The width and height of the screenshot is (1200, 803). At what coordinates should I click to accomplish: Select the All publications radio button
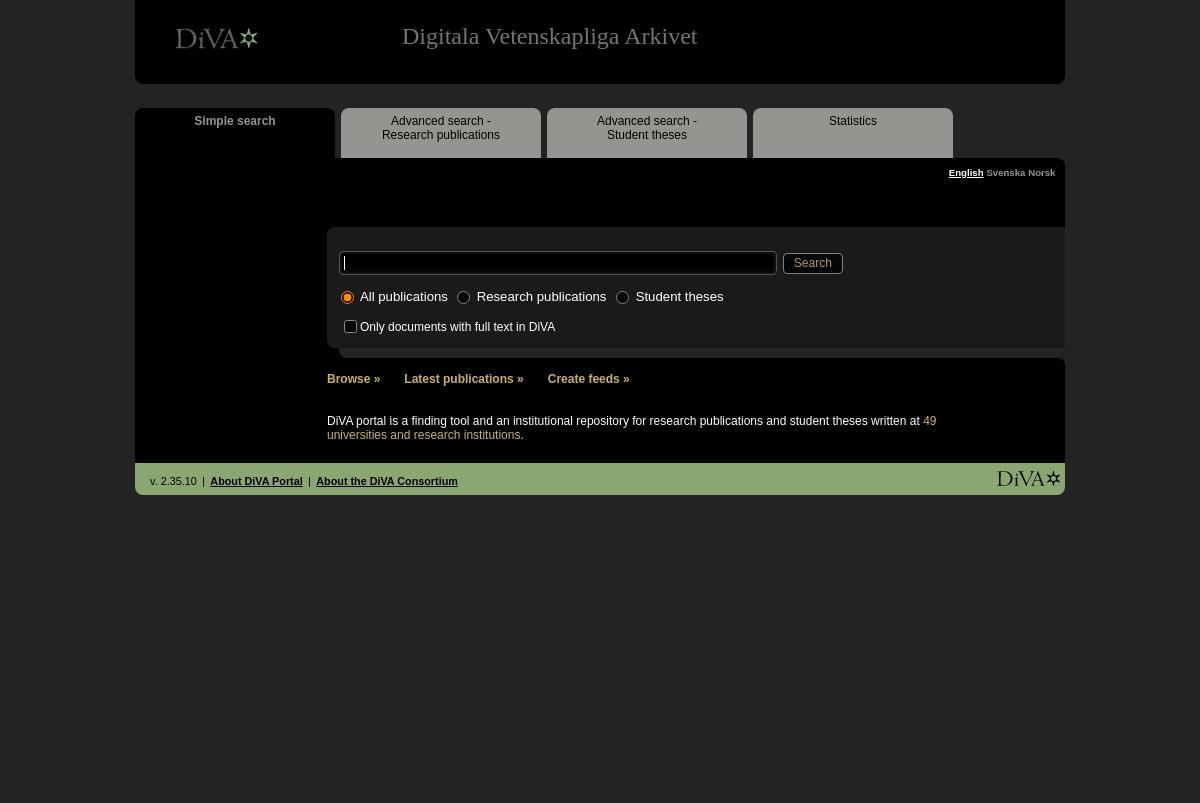[348, 298]
